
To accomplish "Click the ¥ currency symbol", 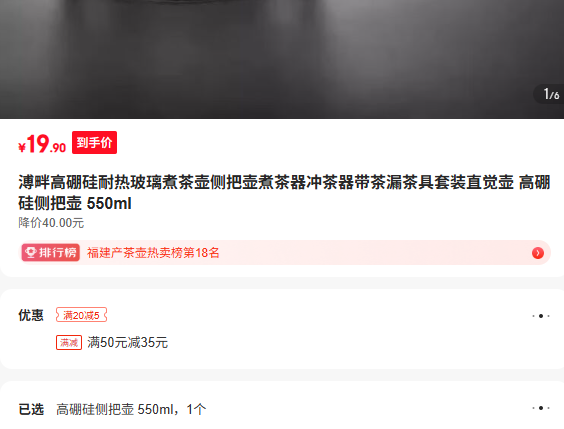I will pos(22,147).
